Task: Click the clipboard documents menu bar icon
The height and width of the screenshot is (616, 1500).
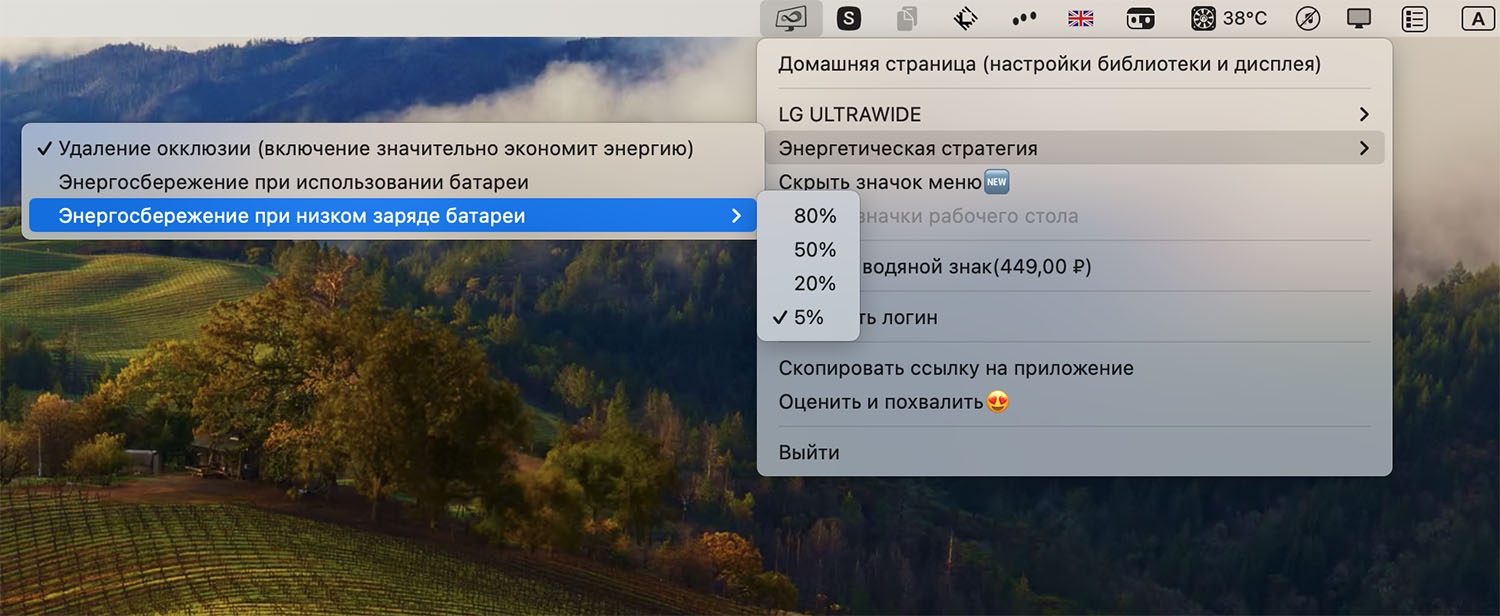Action: pyautogui.click(x=907, y=18)
